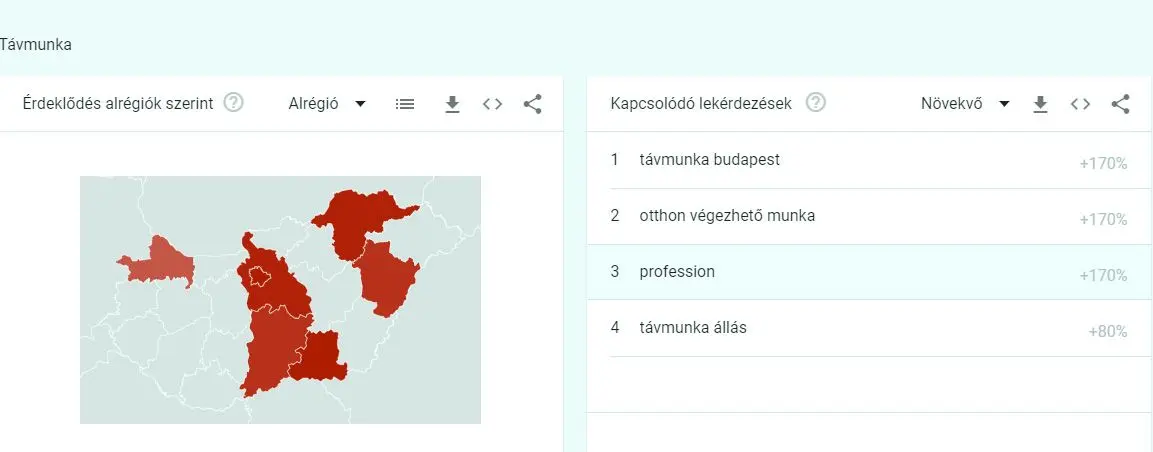Click the lighter red western region on map
Screen dimensions: 1153x452
click(158, 262)
